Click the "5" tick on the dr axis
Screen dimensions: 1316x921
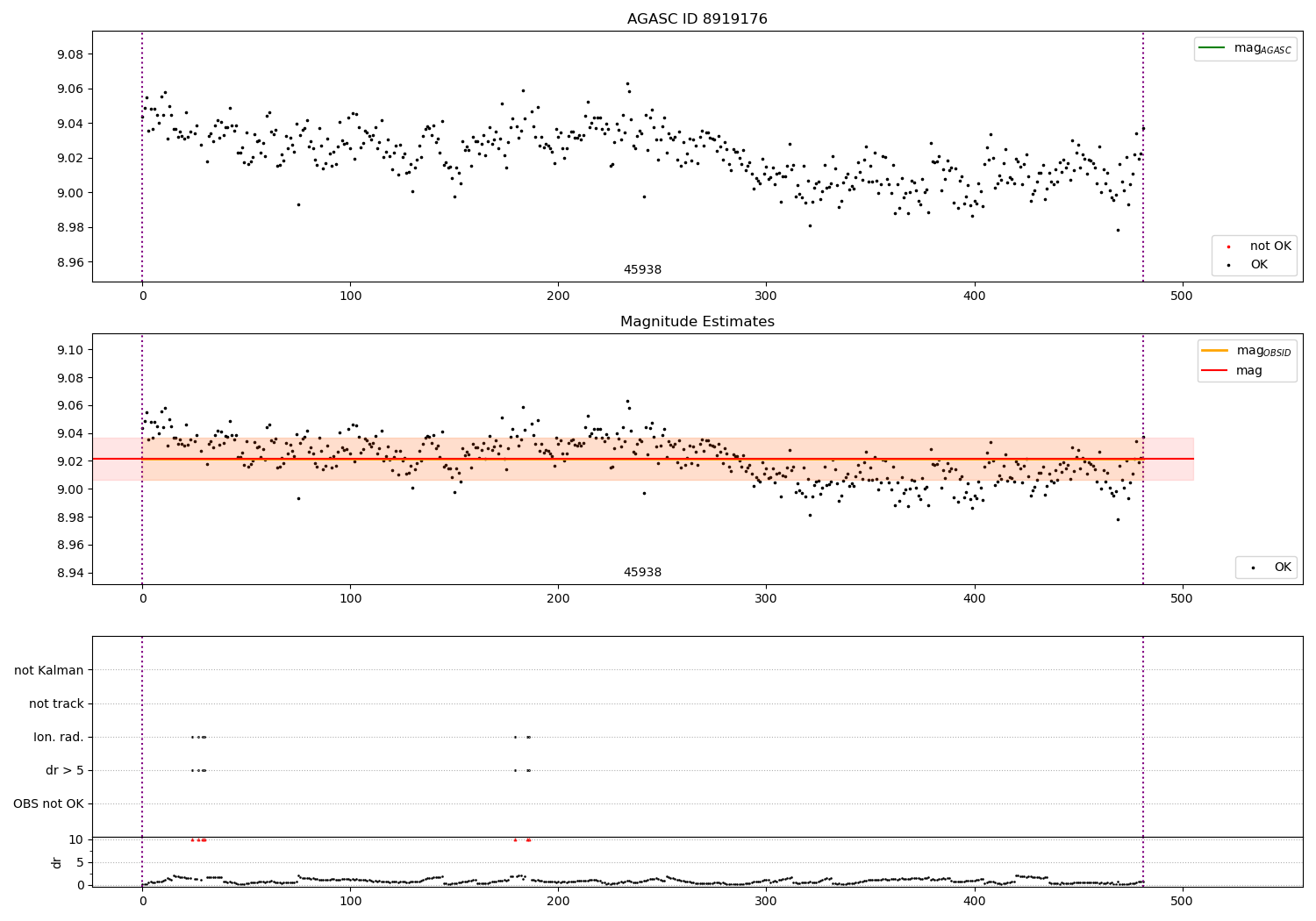(x=80, y=862)
